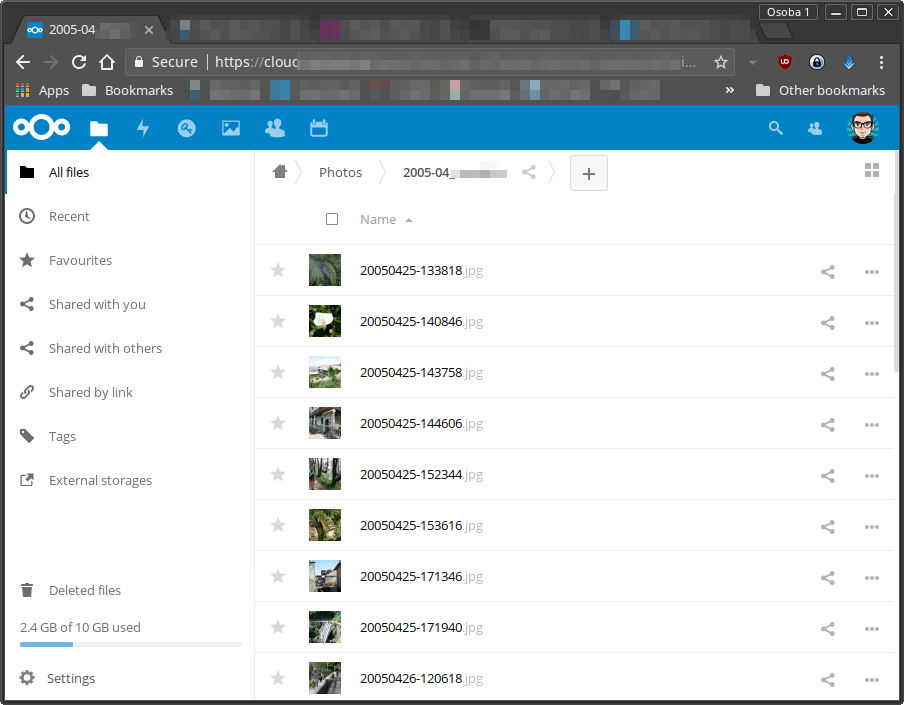Create new file with the plus button

588,173
